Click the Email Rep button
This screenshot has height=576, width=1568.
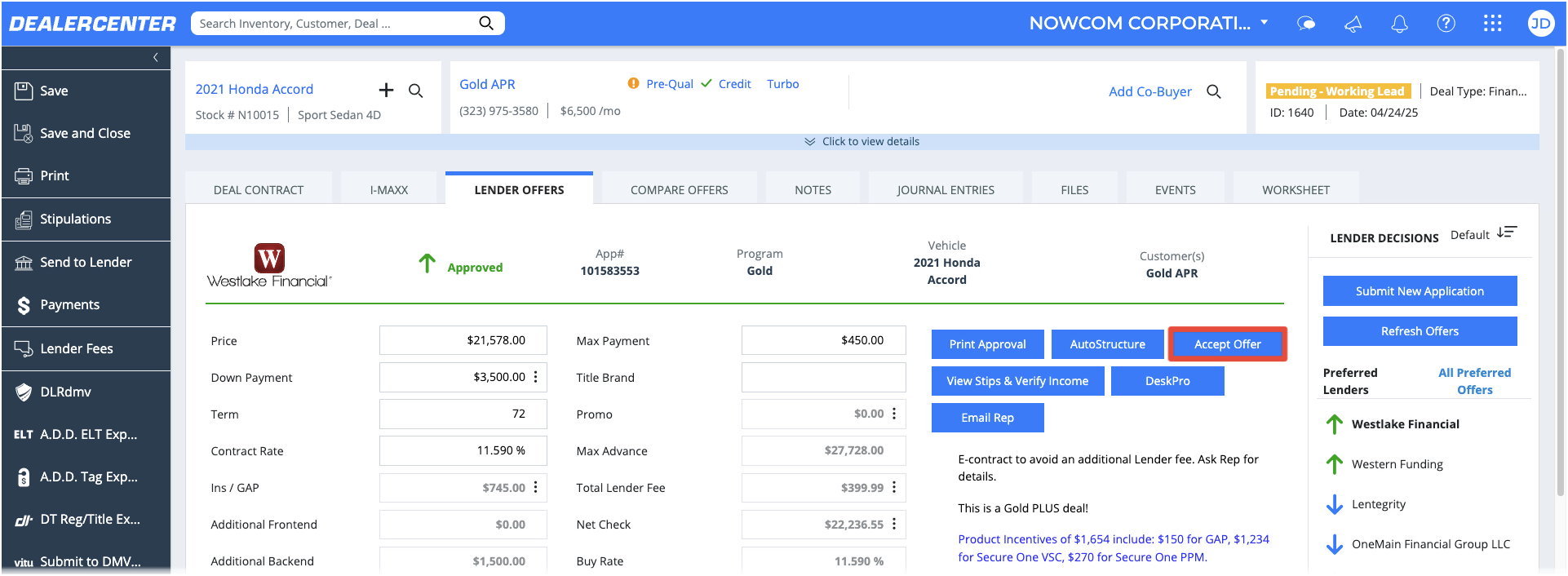(987, 418)
